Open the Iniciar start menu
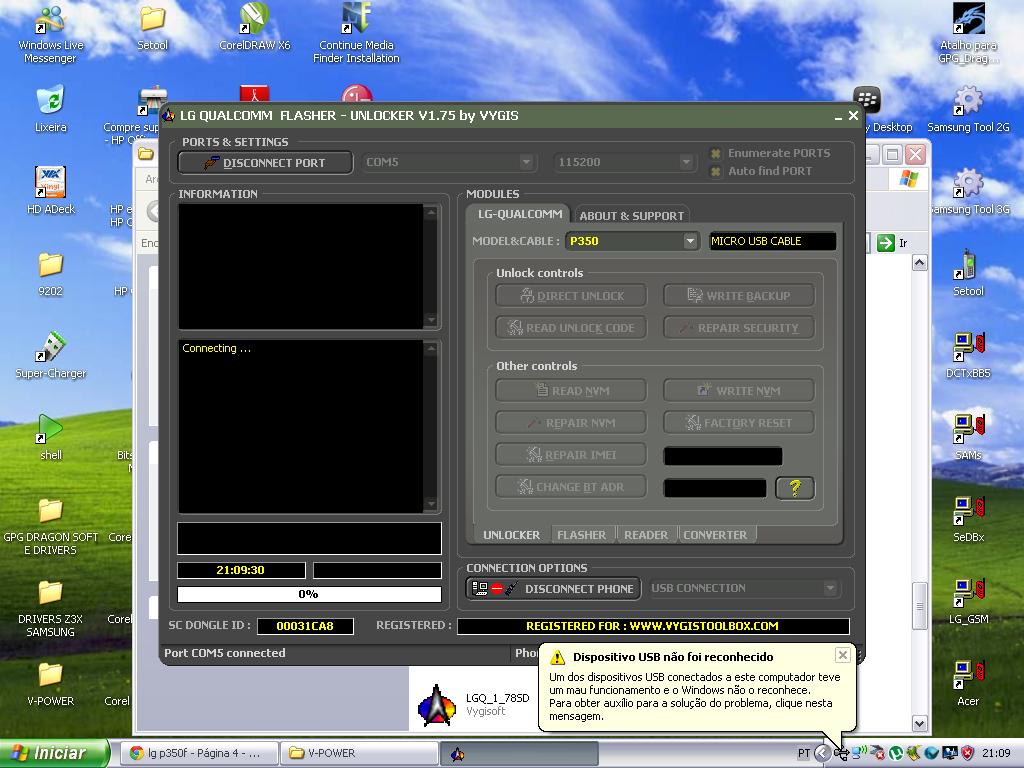 coord(54,753)
